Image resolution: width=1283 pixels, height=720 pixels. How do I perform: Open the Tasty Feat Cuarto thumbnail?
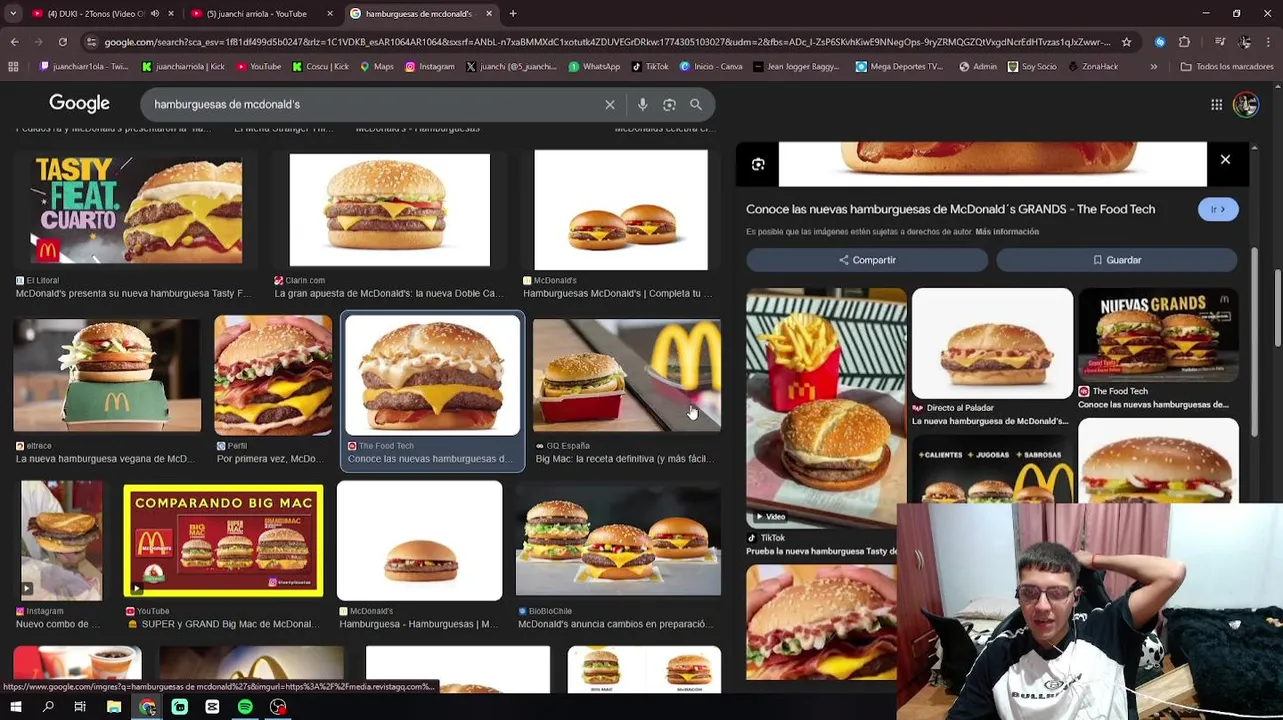pyautogui.click(x=136, y=209)
